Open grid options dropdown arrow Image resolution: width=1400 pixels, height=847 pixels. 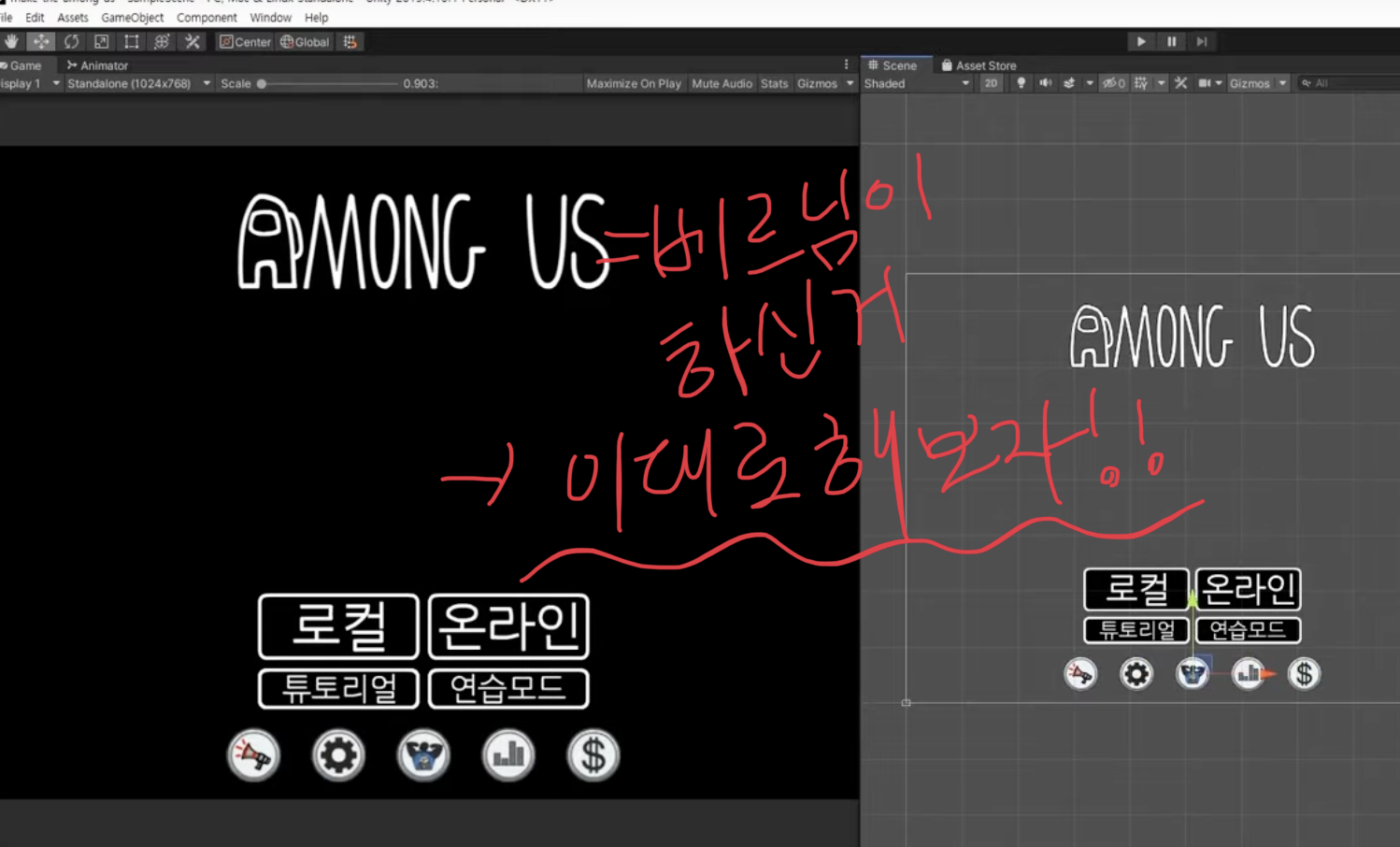[x=1161, y=83]
